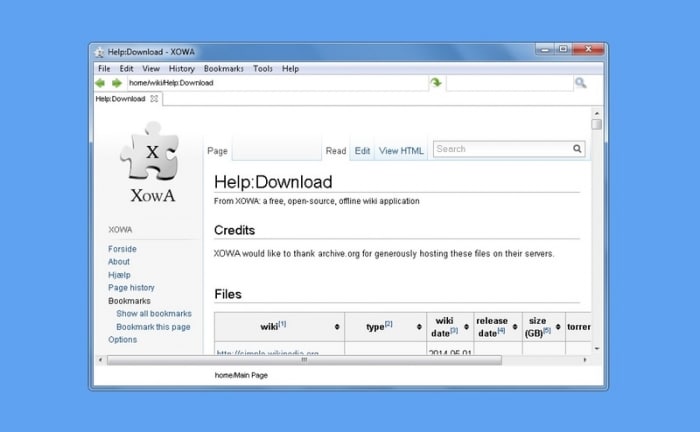Open the Page history link
The image size is (700, 432).
[x=131, y=288]
